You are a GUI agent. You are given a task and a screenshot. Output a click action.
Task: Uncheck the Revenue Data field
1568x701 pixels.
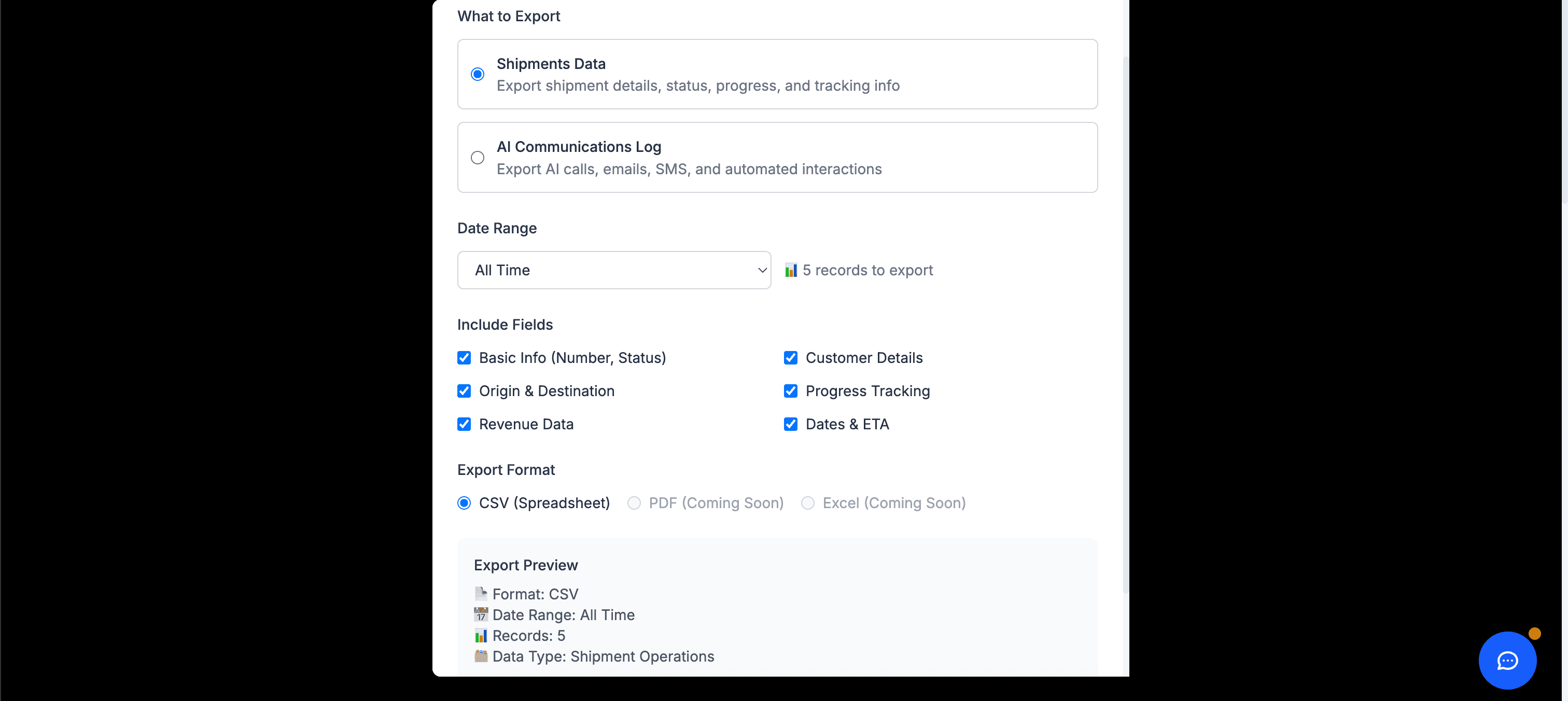click(464, 424)
